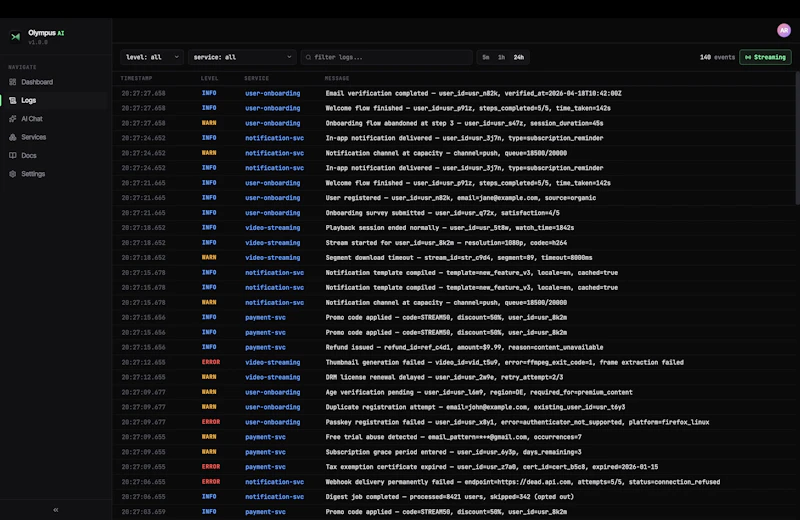Open the level: all dropdown
The width and height of the screenshot is (800, 520).
click(x=152, y=57)
